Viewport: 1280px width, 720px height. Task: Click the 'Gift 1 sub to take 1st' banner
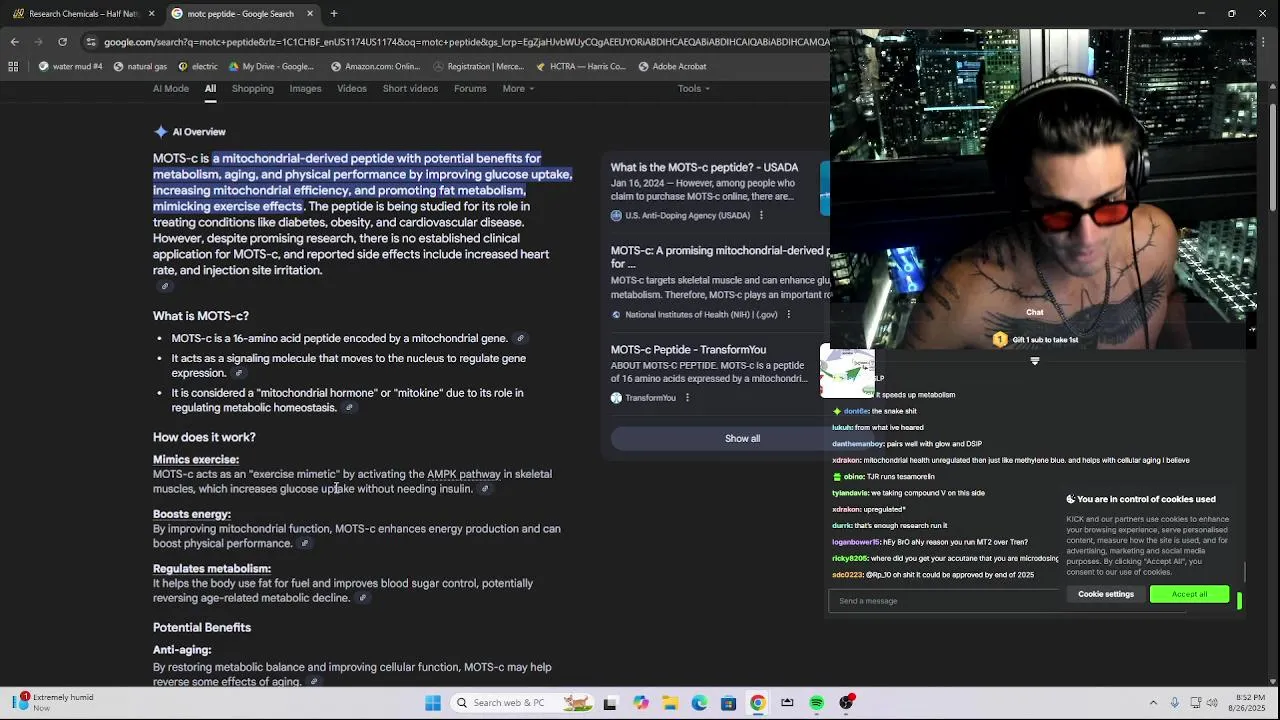point(1035,340)
